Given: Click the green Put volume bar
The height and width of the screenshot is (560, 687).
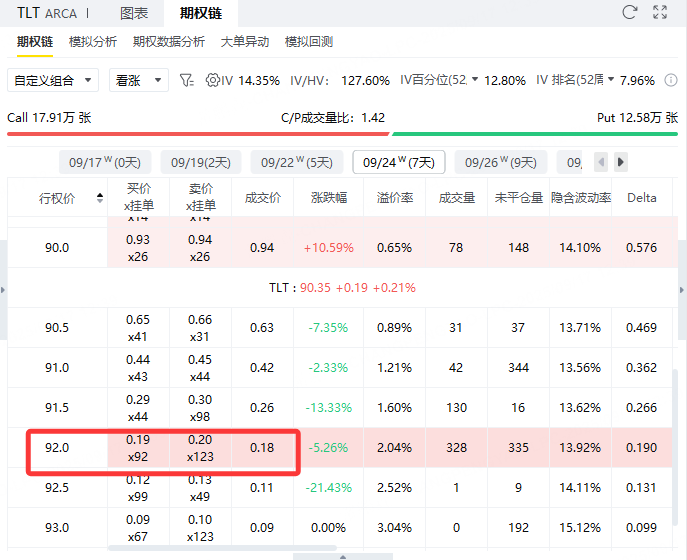Looking at the screenshot, I should point(535,134).
